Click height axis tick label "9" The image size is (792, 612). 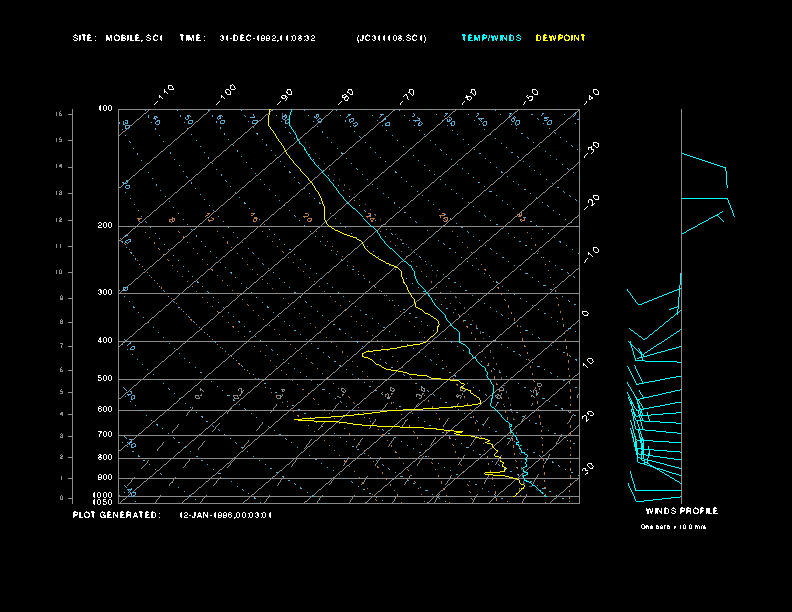pos(62,298)
